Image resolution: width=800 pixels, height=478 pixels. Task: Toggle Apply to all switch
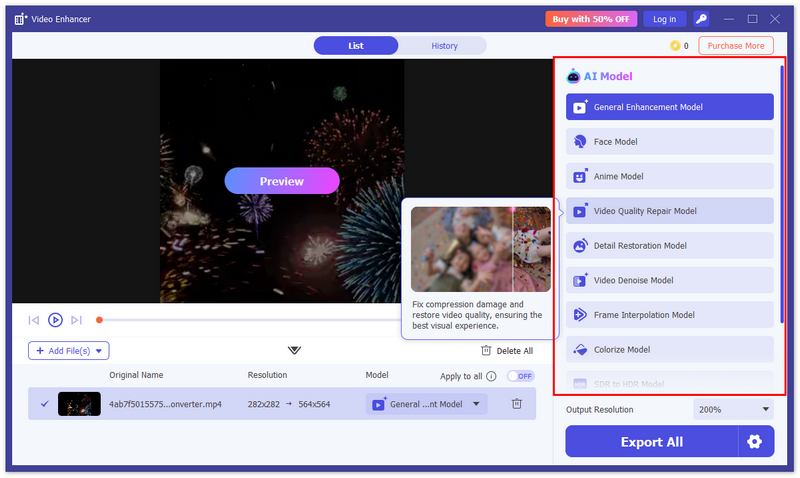pyautogui.click(x=520, y=376)
